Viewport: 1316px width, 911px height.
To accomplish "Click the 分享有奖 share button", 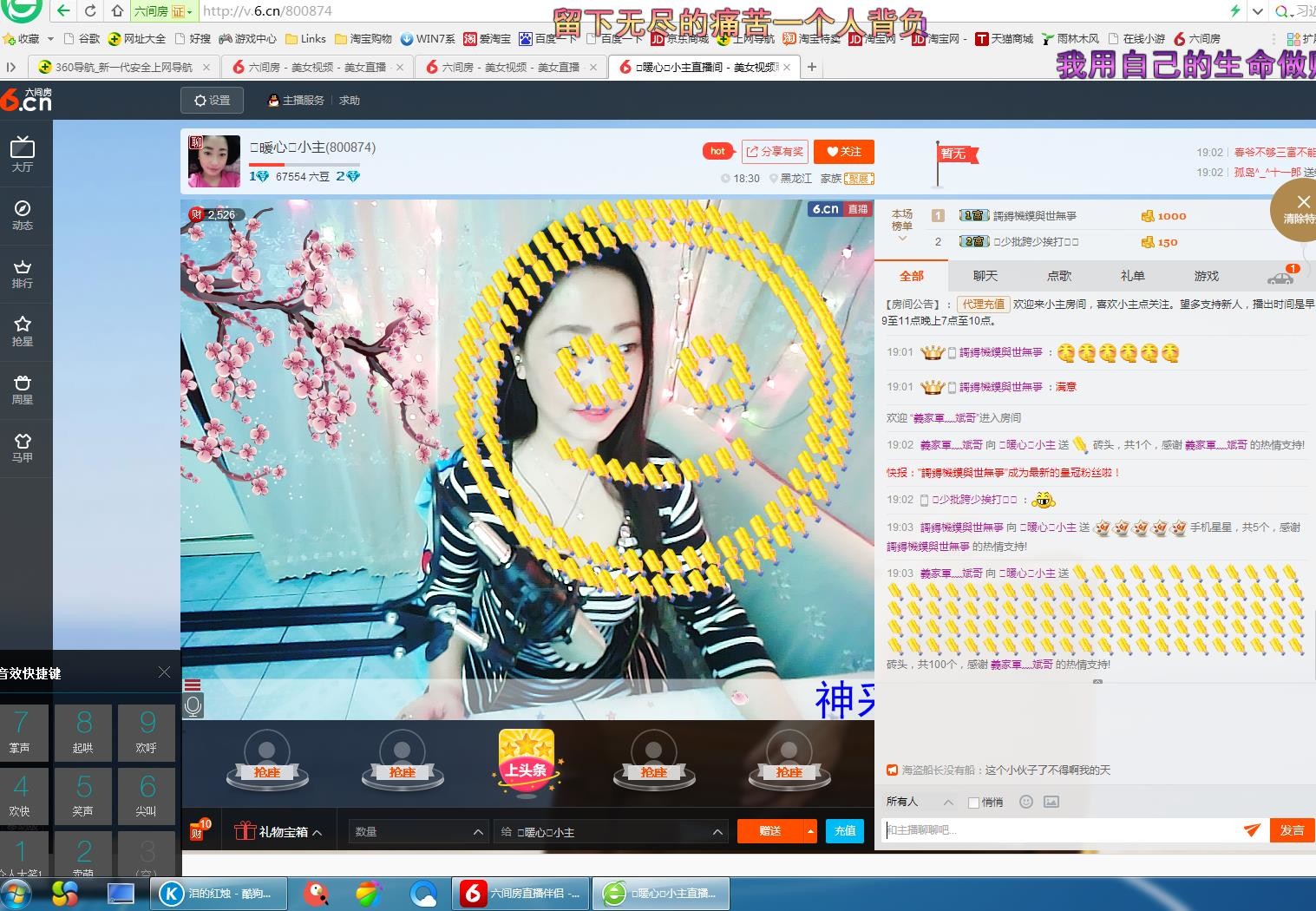I will click(x=775, y=151).
